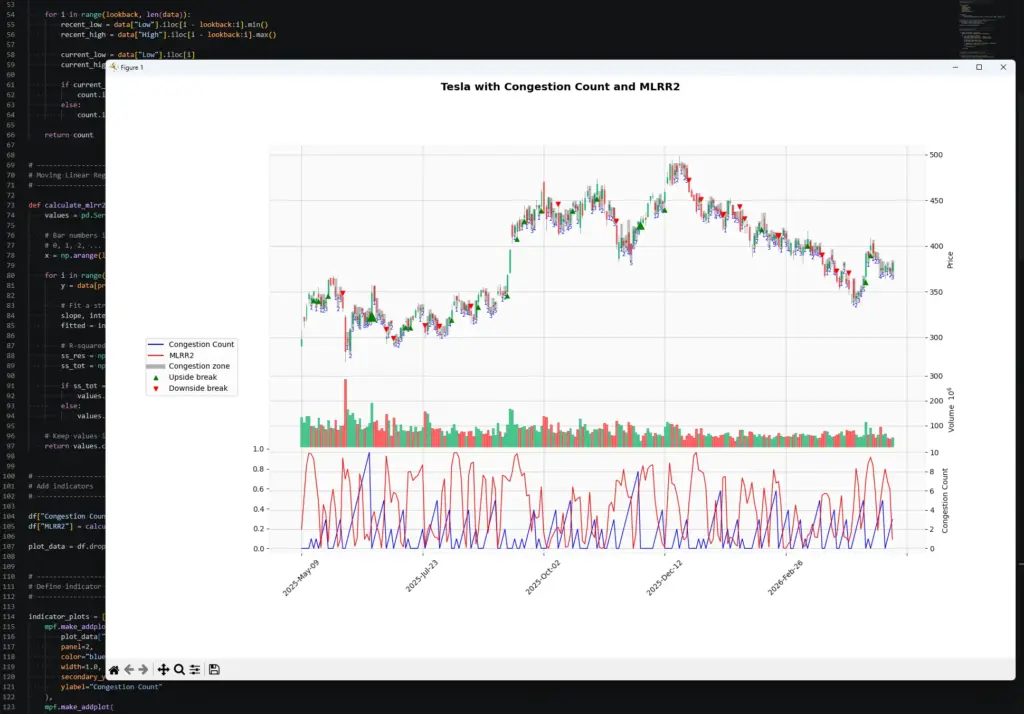Click editor code line 'current_low = data["Low"].iloc[i]'

[x=128, y=55]
